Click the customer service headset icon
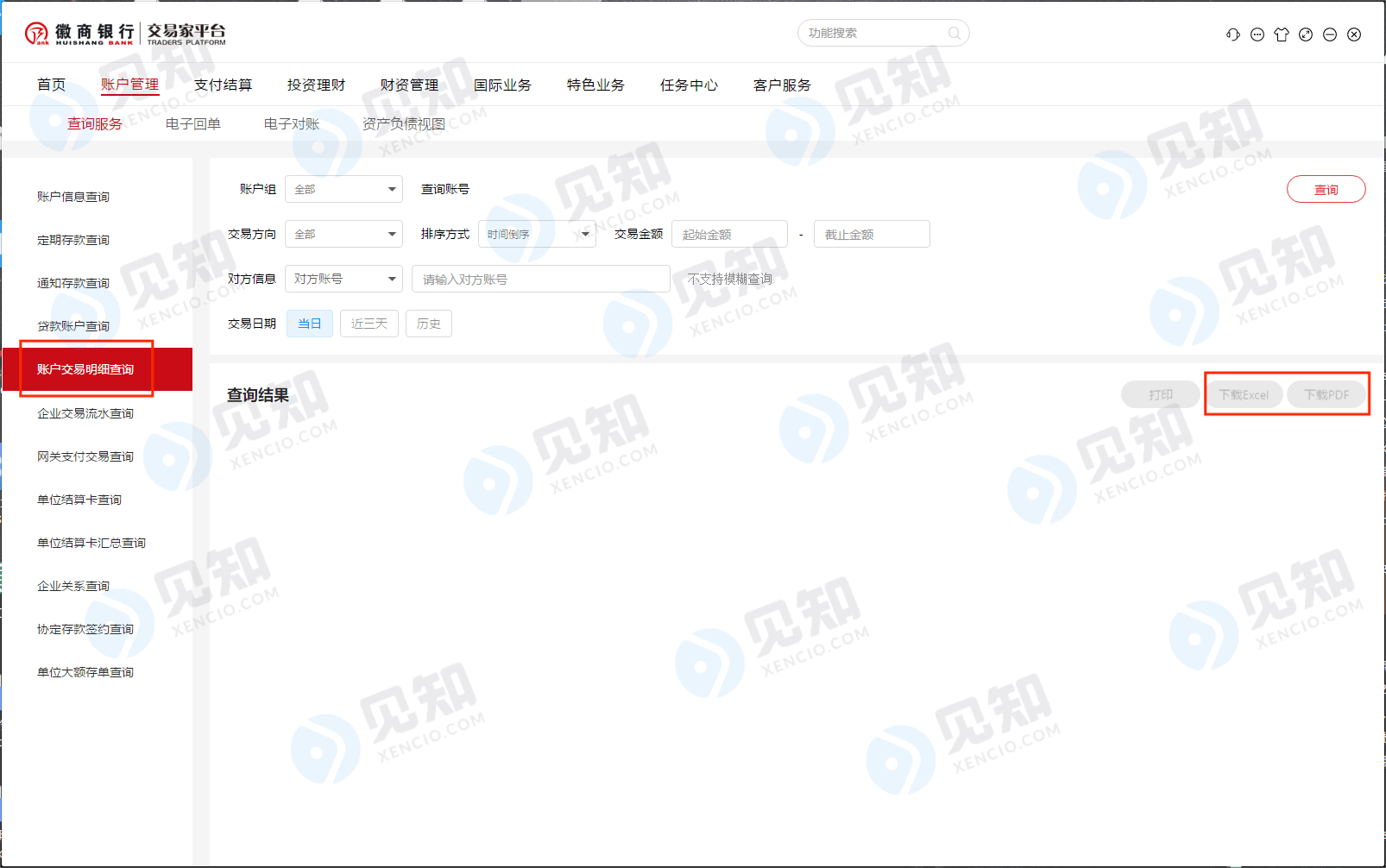This screenshot has height=868, width=1386. (x=1232, y=35)
